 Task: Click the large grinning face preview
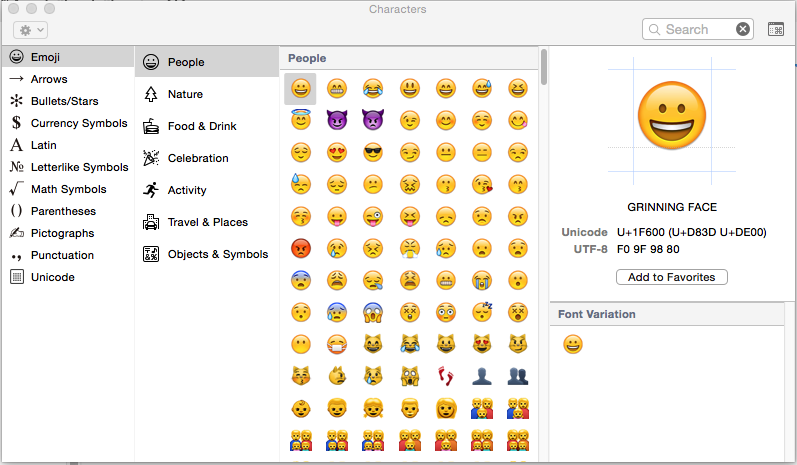(x=671, y=115)
